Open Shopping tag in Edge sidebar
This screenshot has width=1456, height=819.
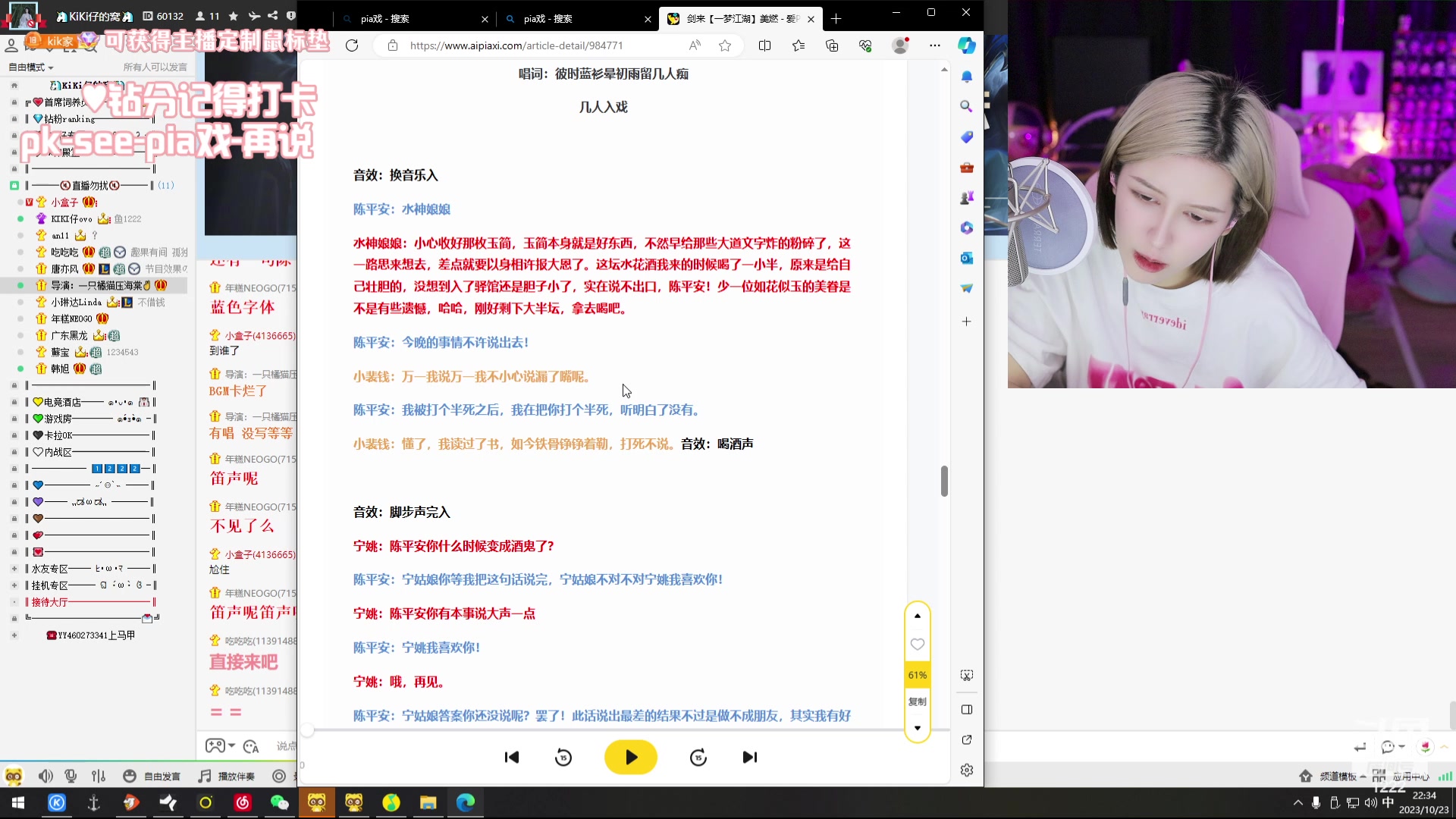click(966, 136)
